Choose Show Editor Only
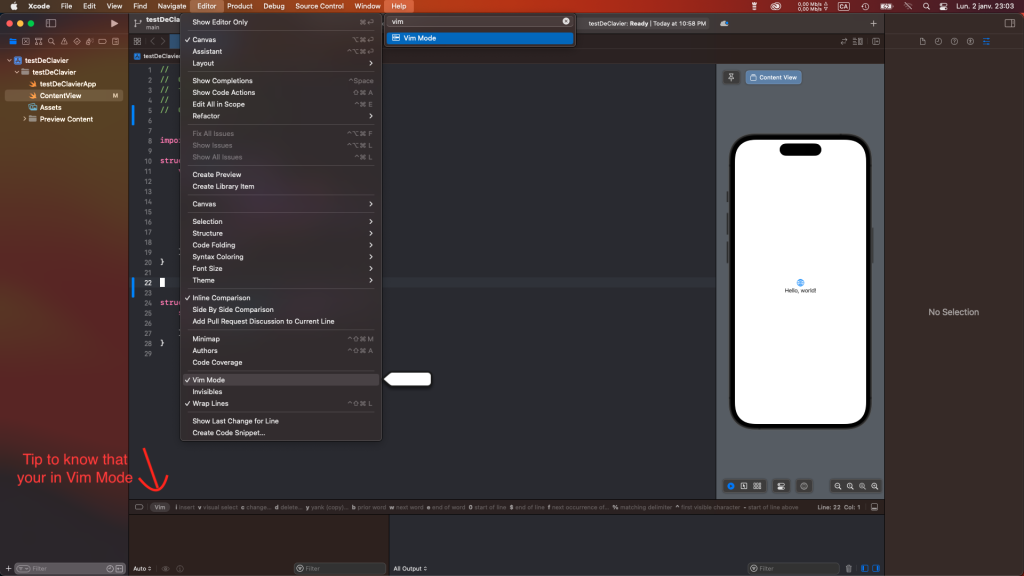Viewport: 1024px width, 576px height. coord(281,22)
